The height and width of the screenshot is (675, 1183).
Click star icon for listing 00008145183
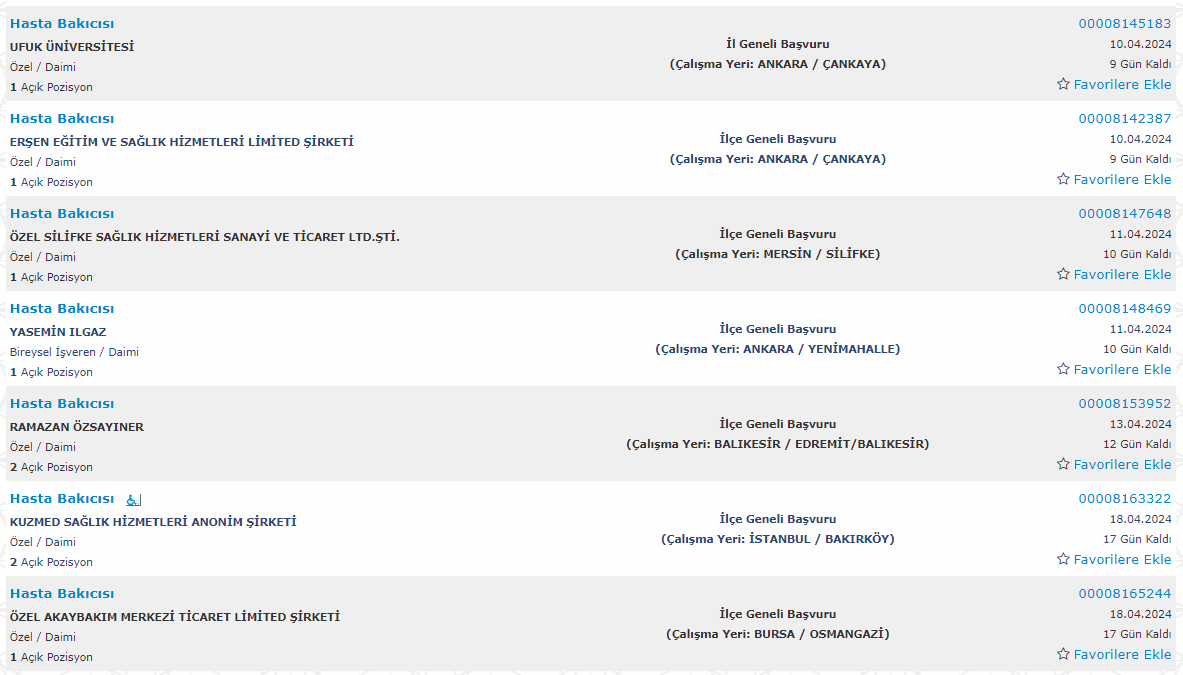(x=1063, y=84)
